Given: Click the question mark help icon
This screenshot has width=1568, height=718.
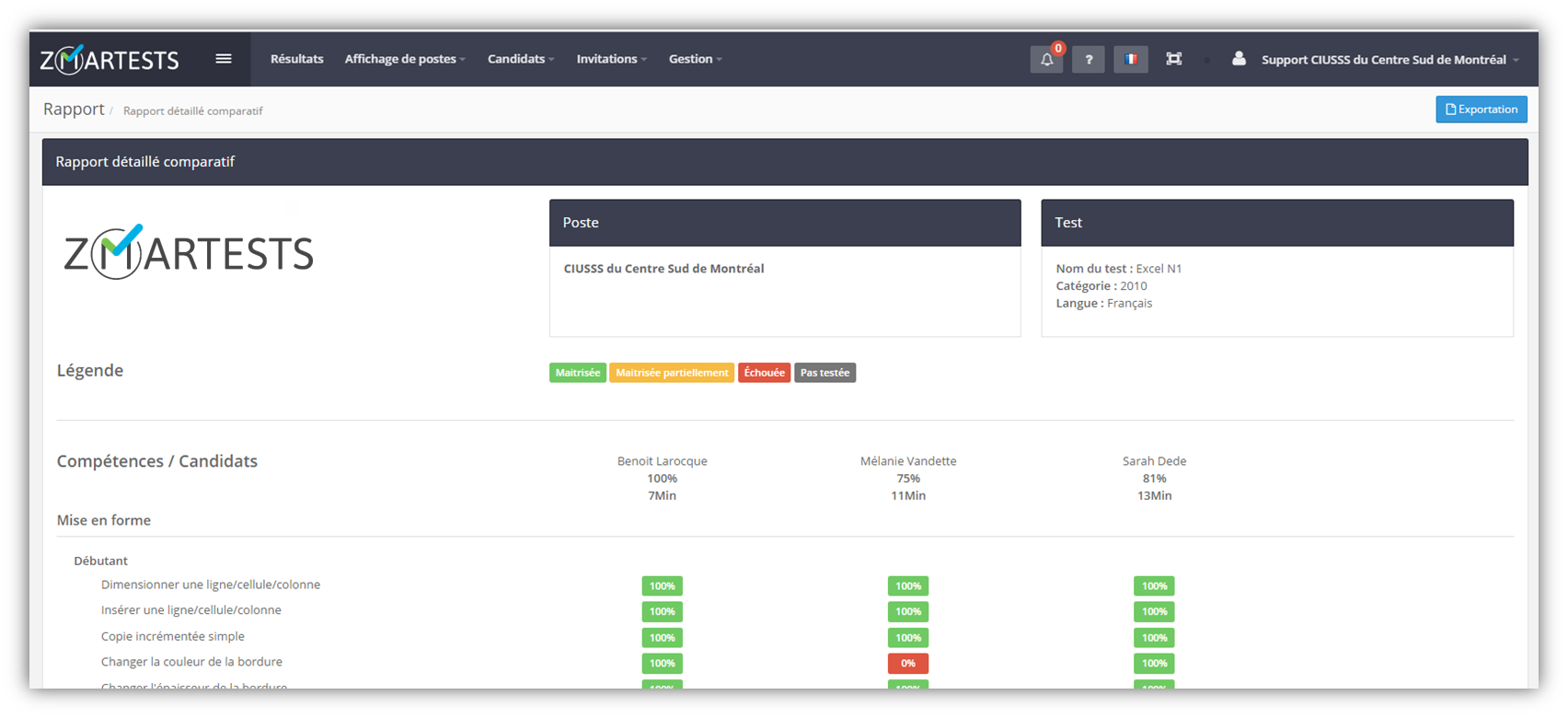Looking at the screenshot, I should (x=1089, y=60).
